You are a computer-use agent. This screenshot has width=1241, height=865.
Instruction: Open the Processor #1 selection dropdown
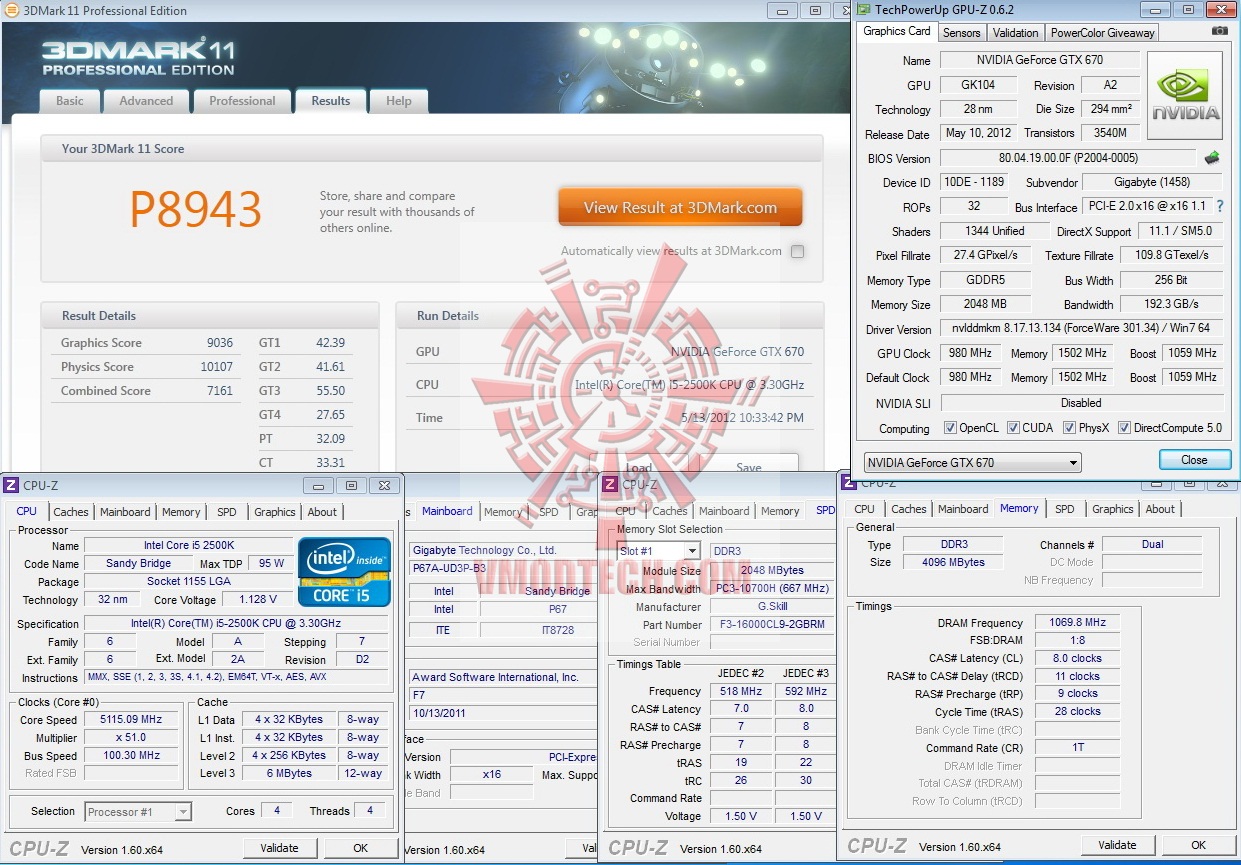point(138,812)
